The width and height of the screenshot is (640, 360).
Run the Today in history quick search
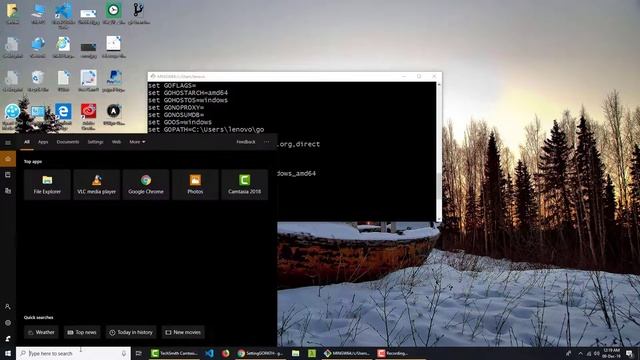[131, 332]
